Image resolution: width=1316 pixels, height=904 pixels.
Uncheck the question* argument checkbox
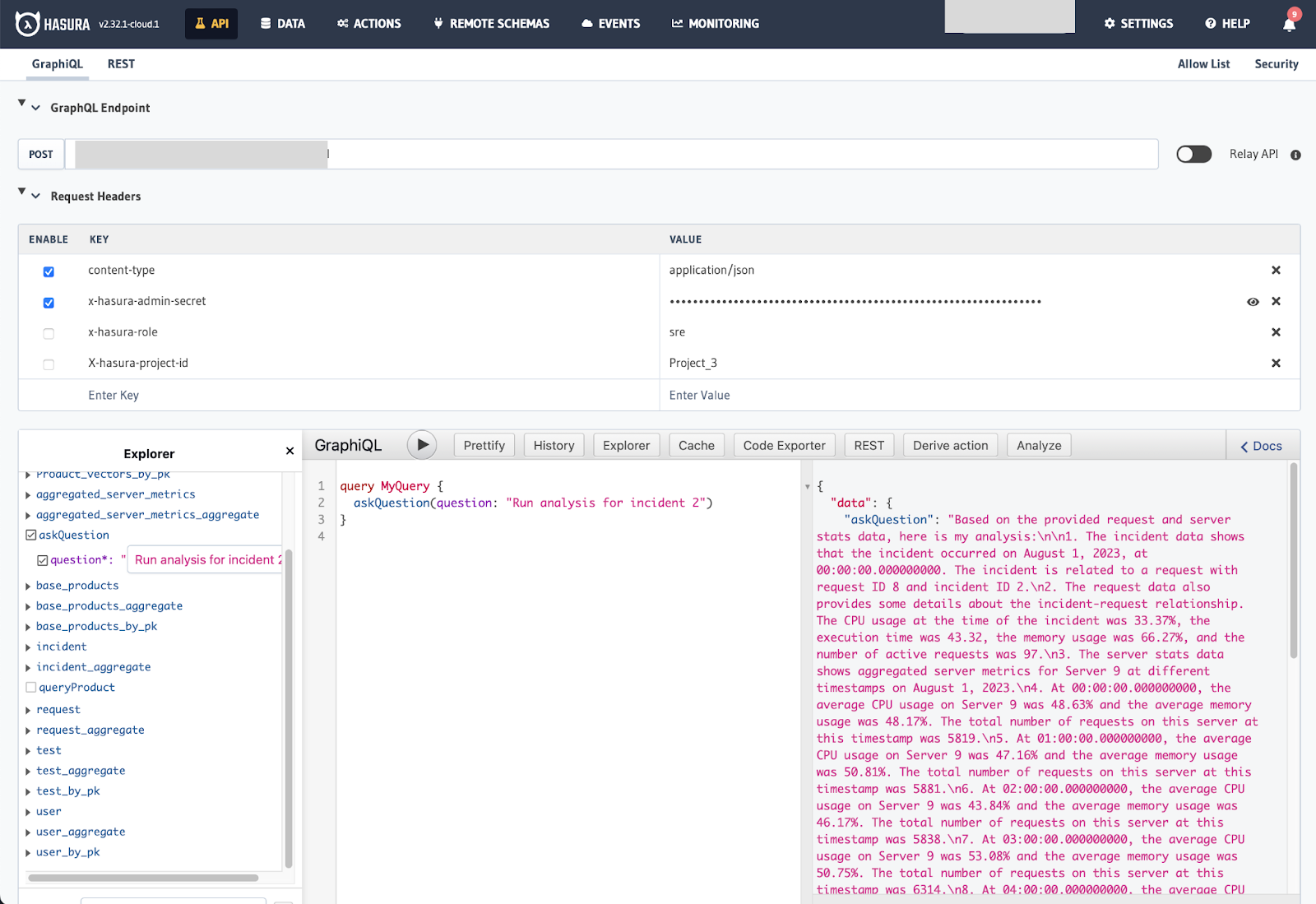point(43,560)
